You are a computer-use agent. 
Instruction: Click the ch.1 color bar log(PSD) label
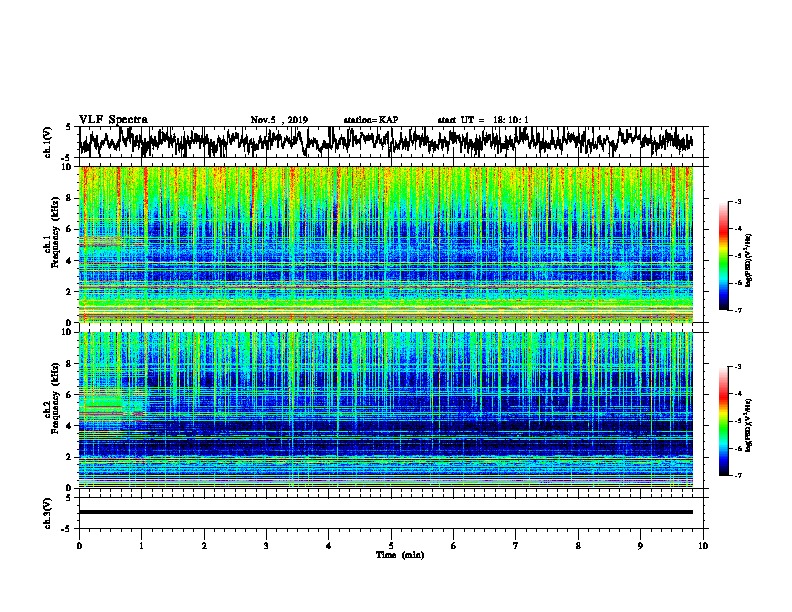749,259
